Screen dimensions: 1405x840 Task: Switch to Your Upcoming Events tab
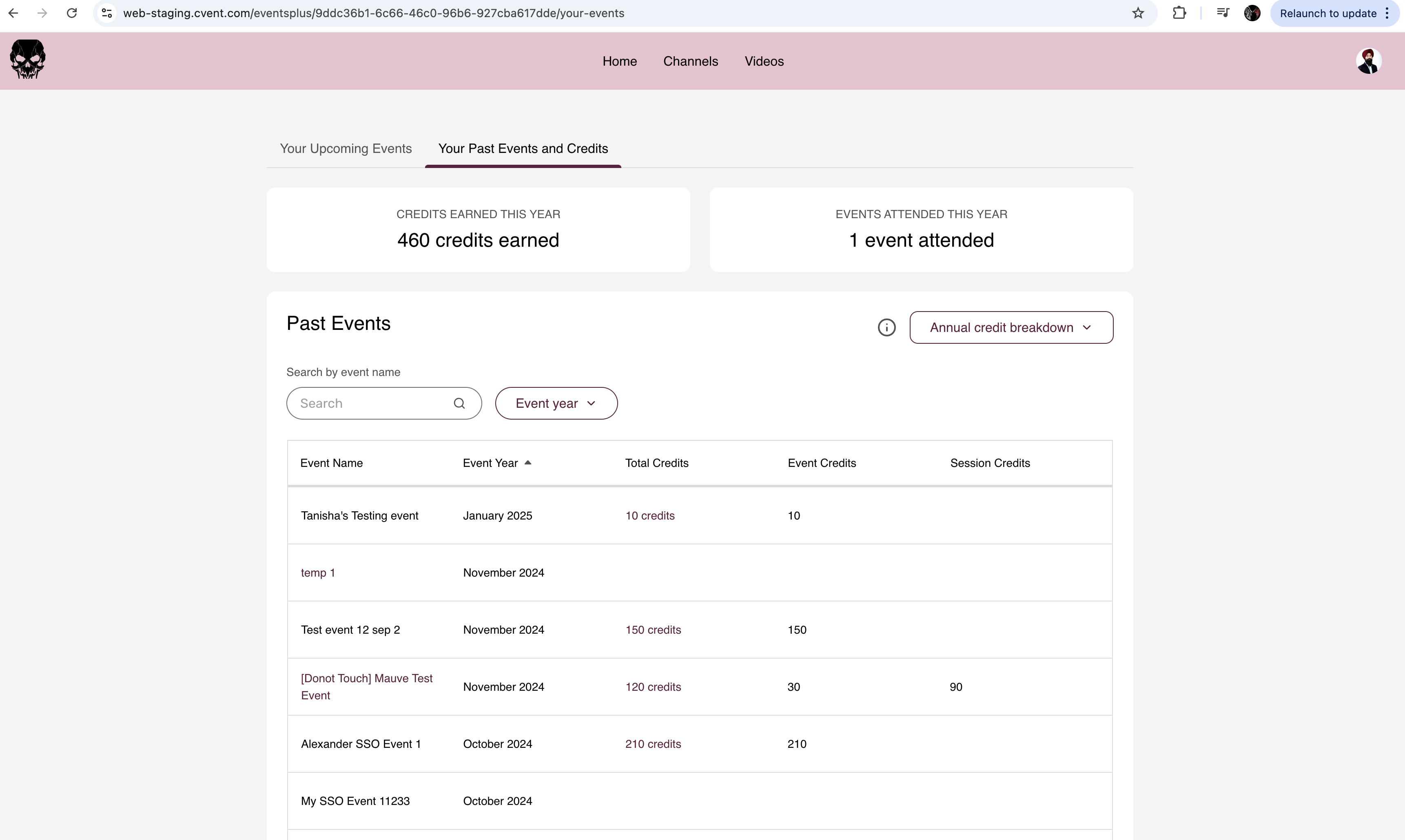[346, 148]
